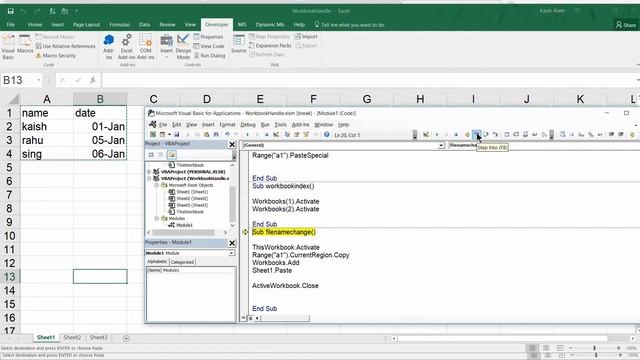Collapse the Modules folder
The image size is (640, 360).
pyautogui.click(x=156, y=219)
